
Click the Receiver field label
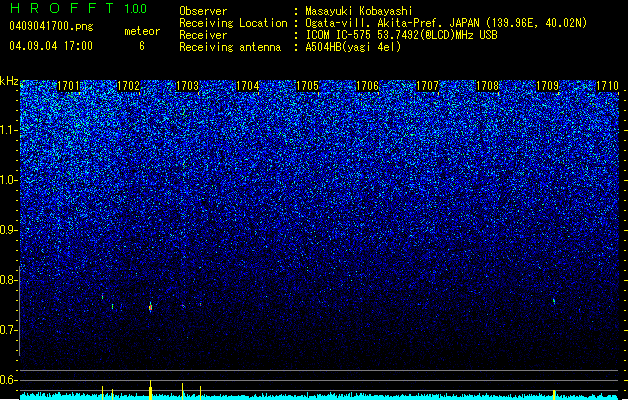203,35
